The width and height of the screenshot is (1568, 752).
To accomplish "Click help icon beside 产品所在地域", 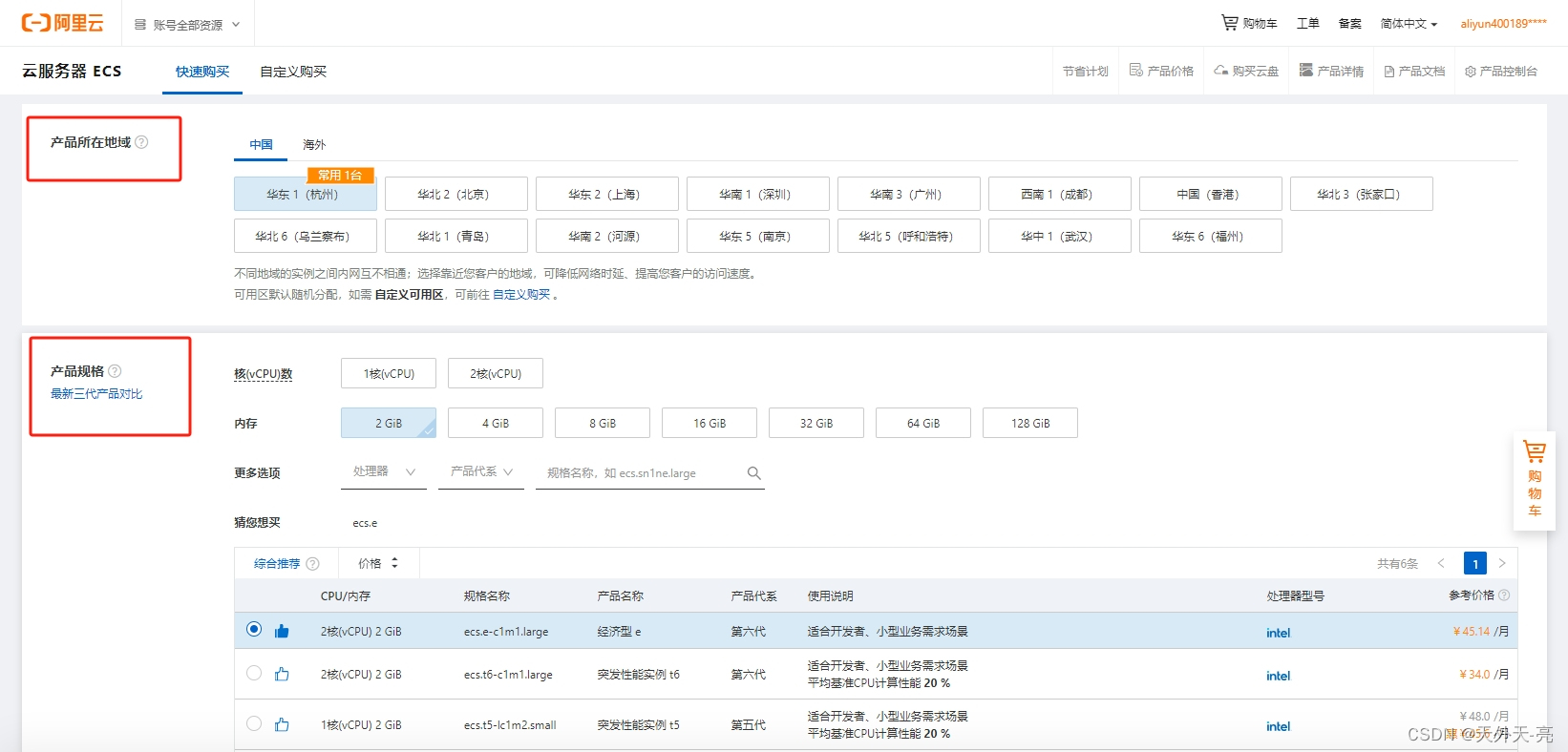I will tap(141, 142).
